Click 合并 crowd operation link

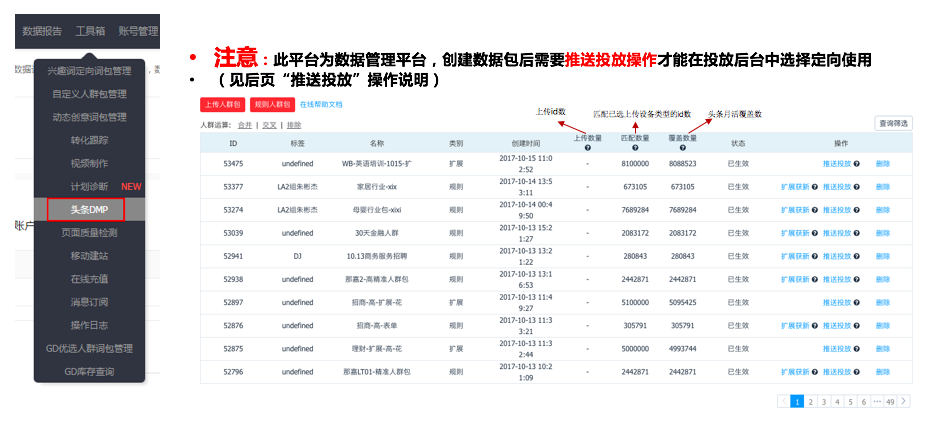[244, 125]
